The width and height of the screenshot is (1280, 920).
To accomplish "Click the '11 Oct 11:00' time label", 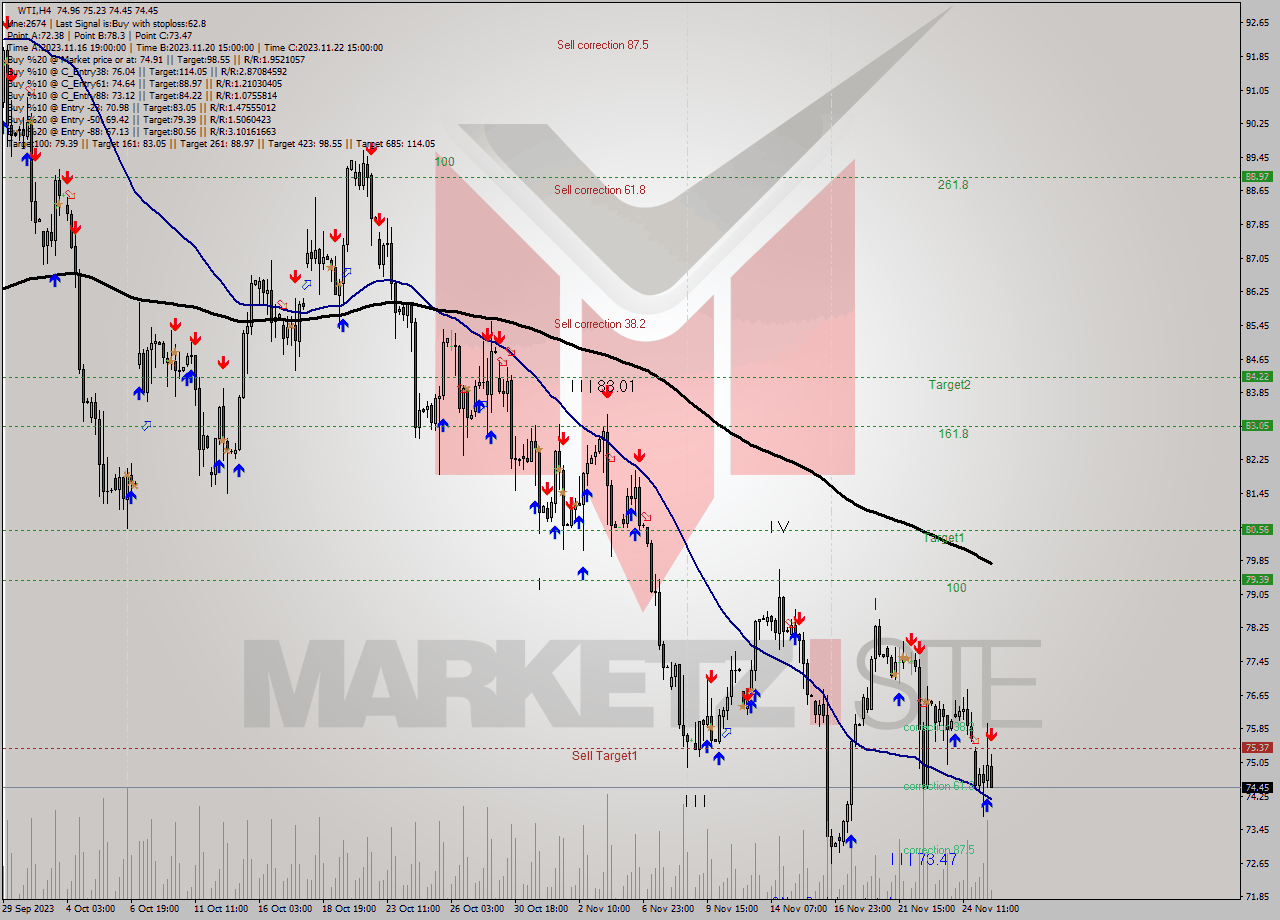I will (221, 909).
